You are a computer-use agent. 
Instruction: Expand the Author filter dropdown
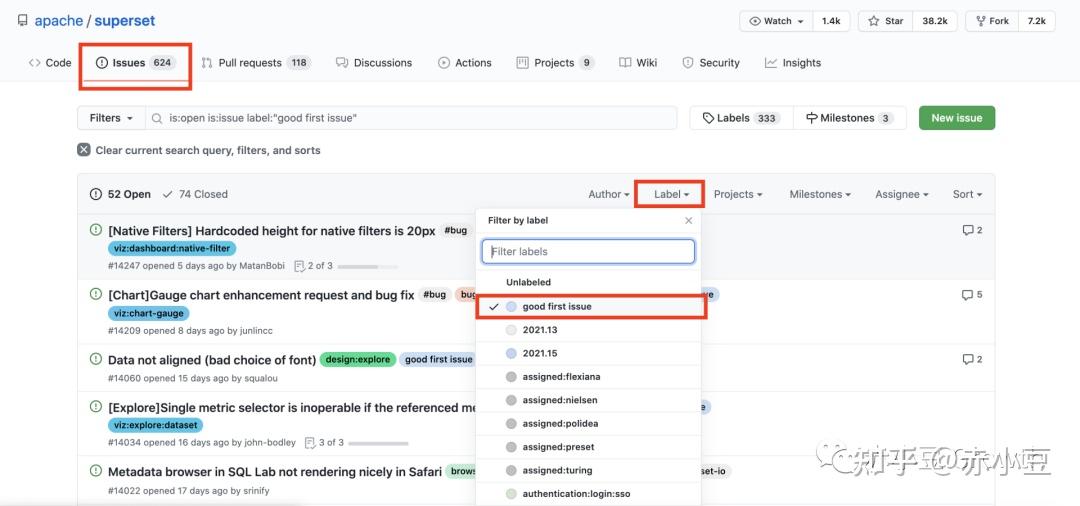point(609,194)
